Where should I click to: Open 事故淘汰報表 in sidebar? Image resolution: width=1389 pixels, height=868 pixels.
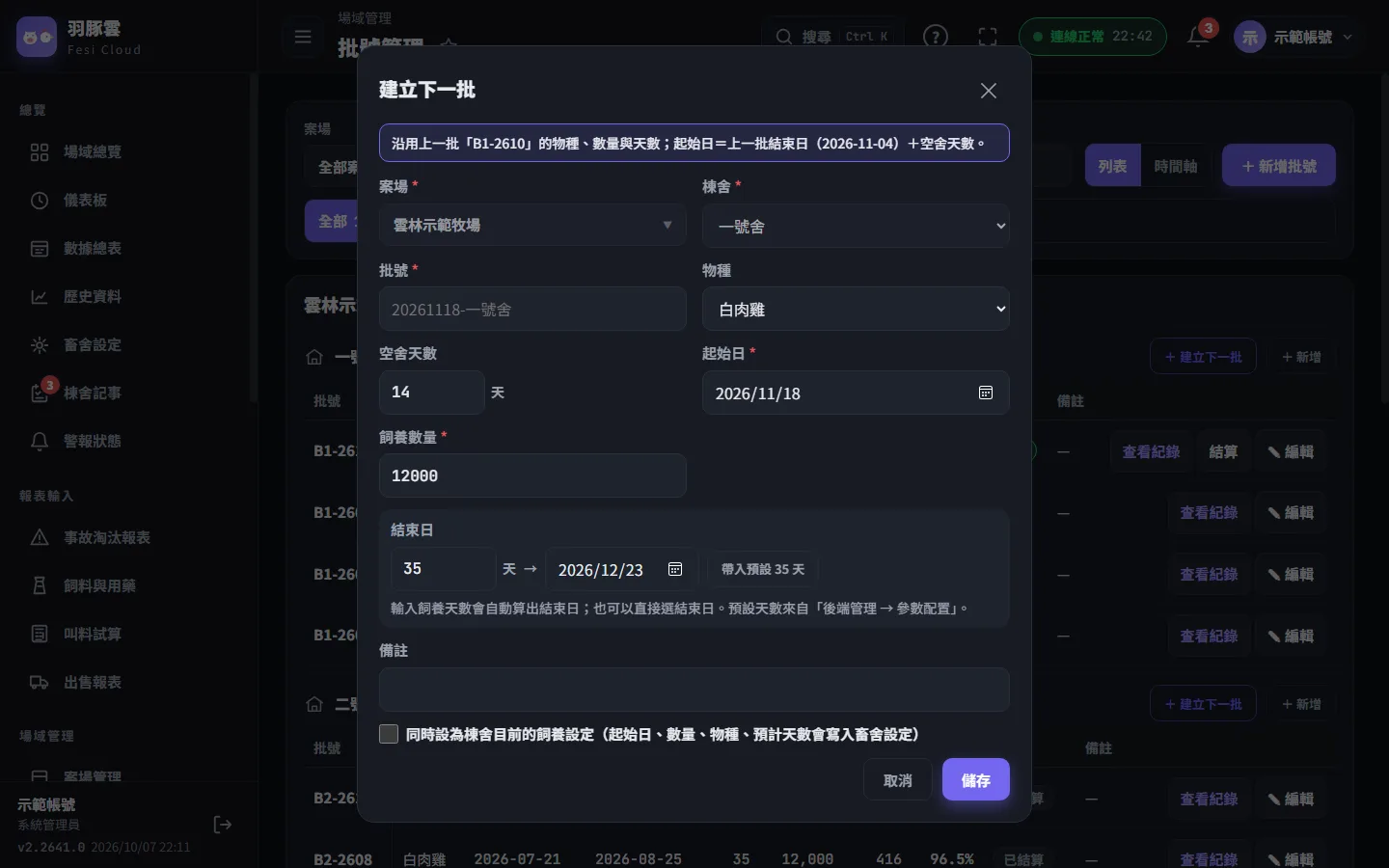(126, 538)
